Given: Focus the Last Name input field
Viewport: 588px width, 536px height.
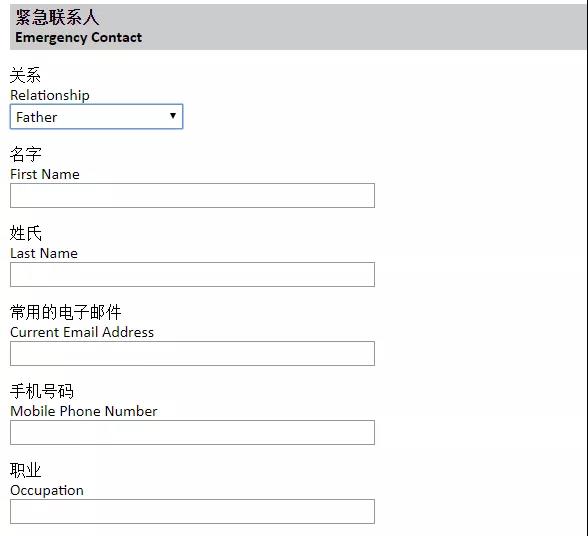Looking at the screenshot, I should pos(192,275).
